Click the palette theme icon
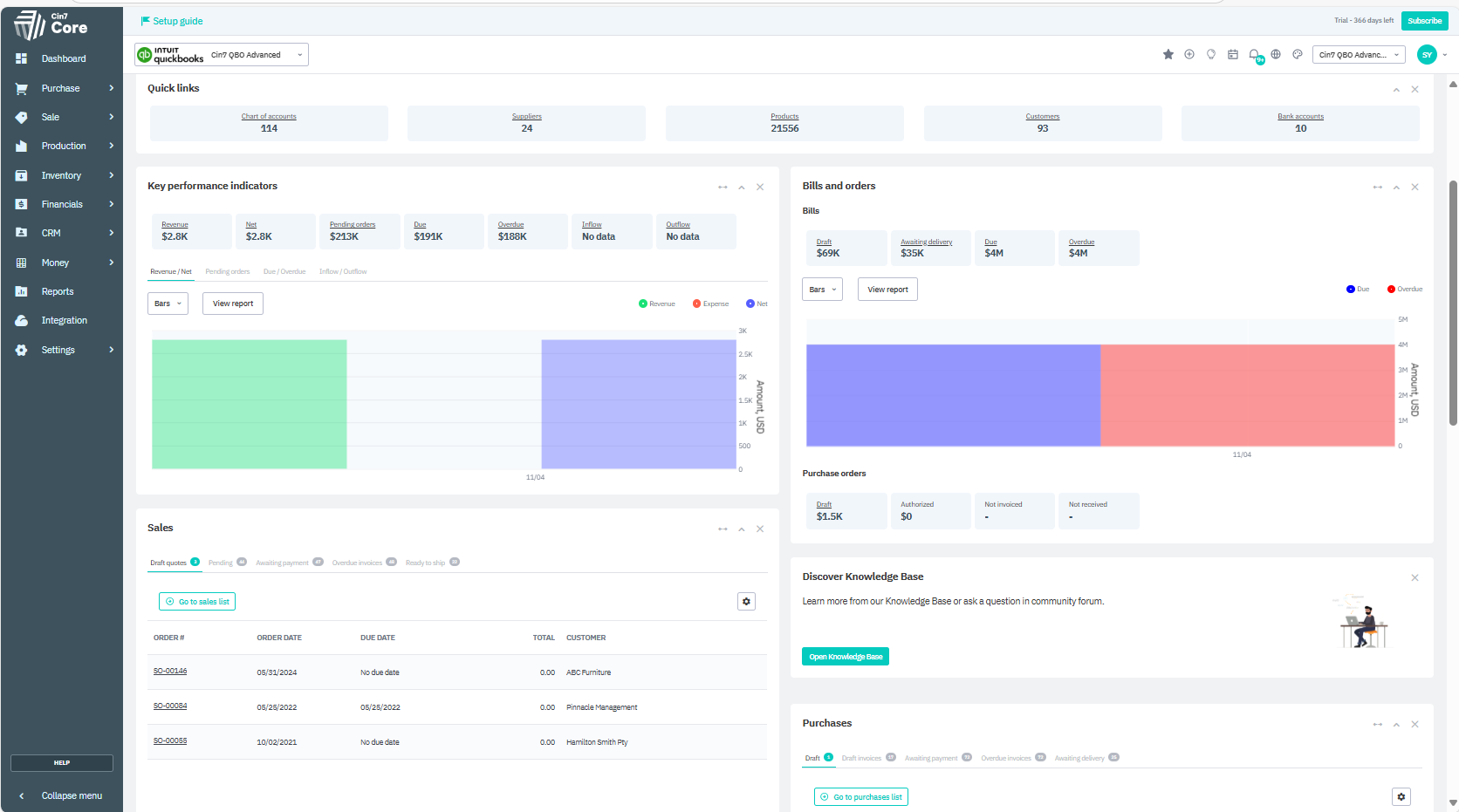Screen dimensions: 1459x812 1298,54
